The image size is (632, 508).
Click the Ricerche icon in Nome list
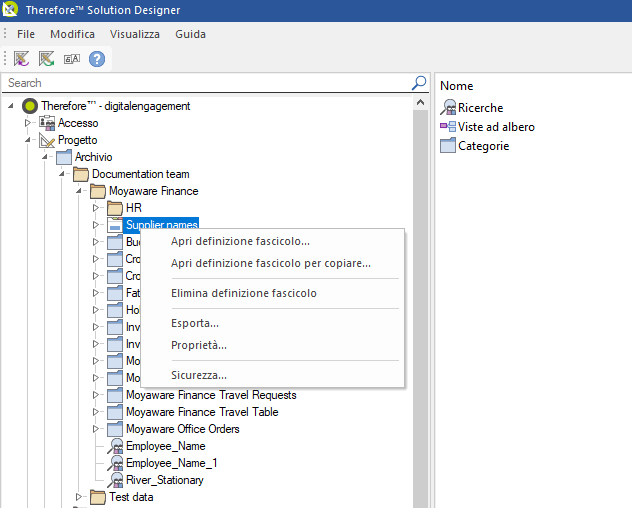pos(448,108)
